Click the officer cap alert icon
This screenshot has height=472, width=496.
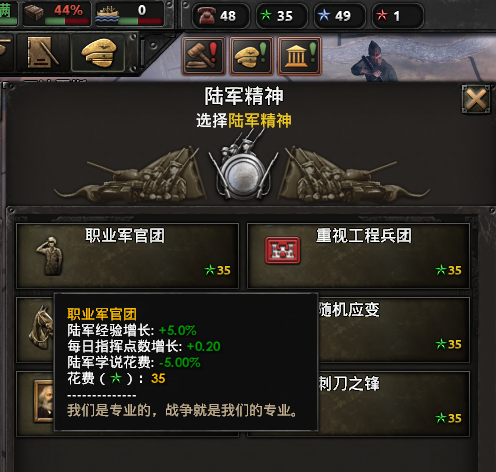tap(251, 56)
